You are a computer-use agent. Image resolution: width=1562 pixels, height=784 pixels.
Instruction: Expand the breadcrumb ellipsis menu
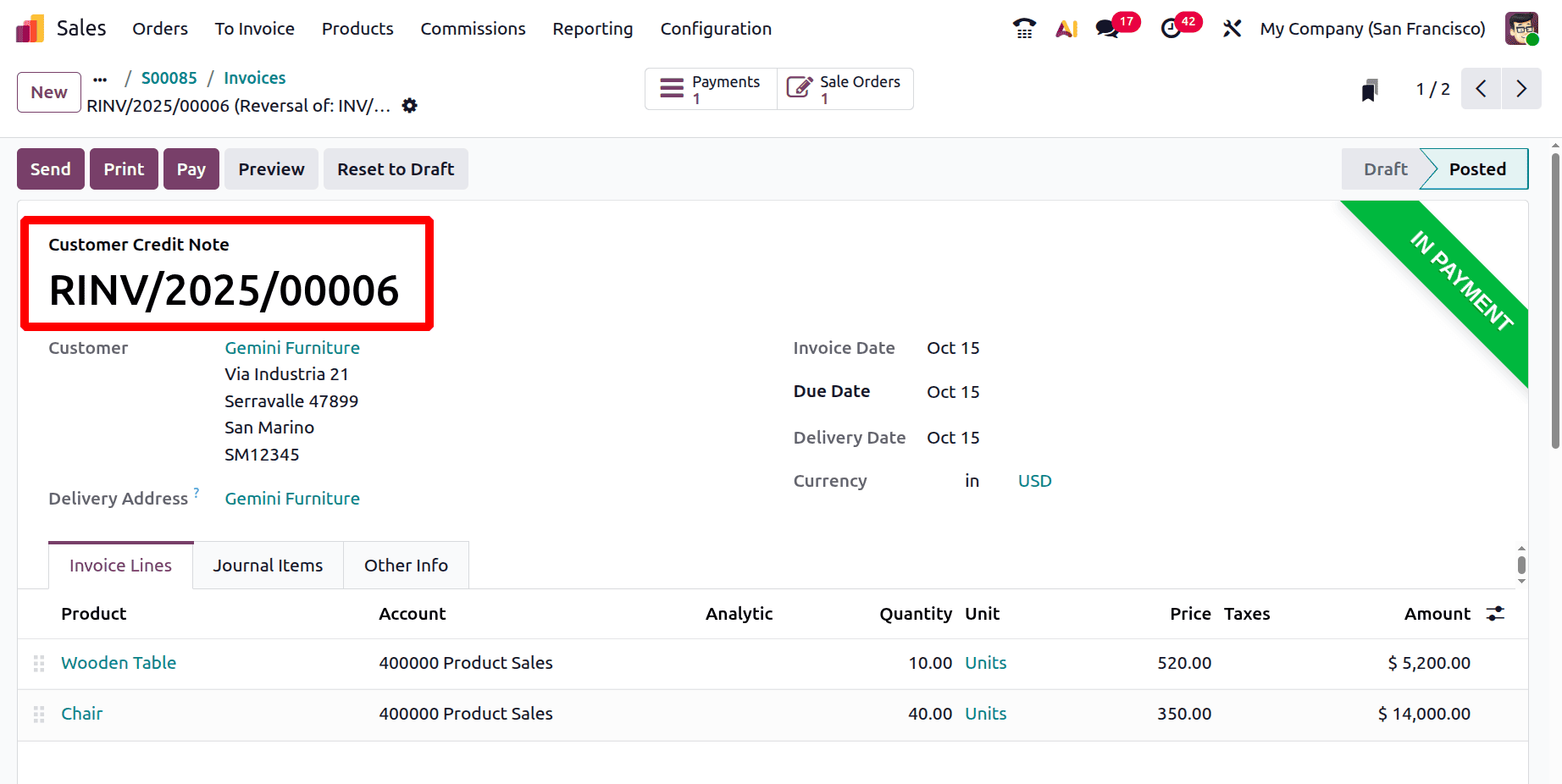click(100, 78)
